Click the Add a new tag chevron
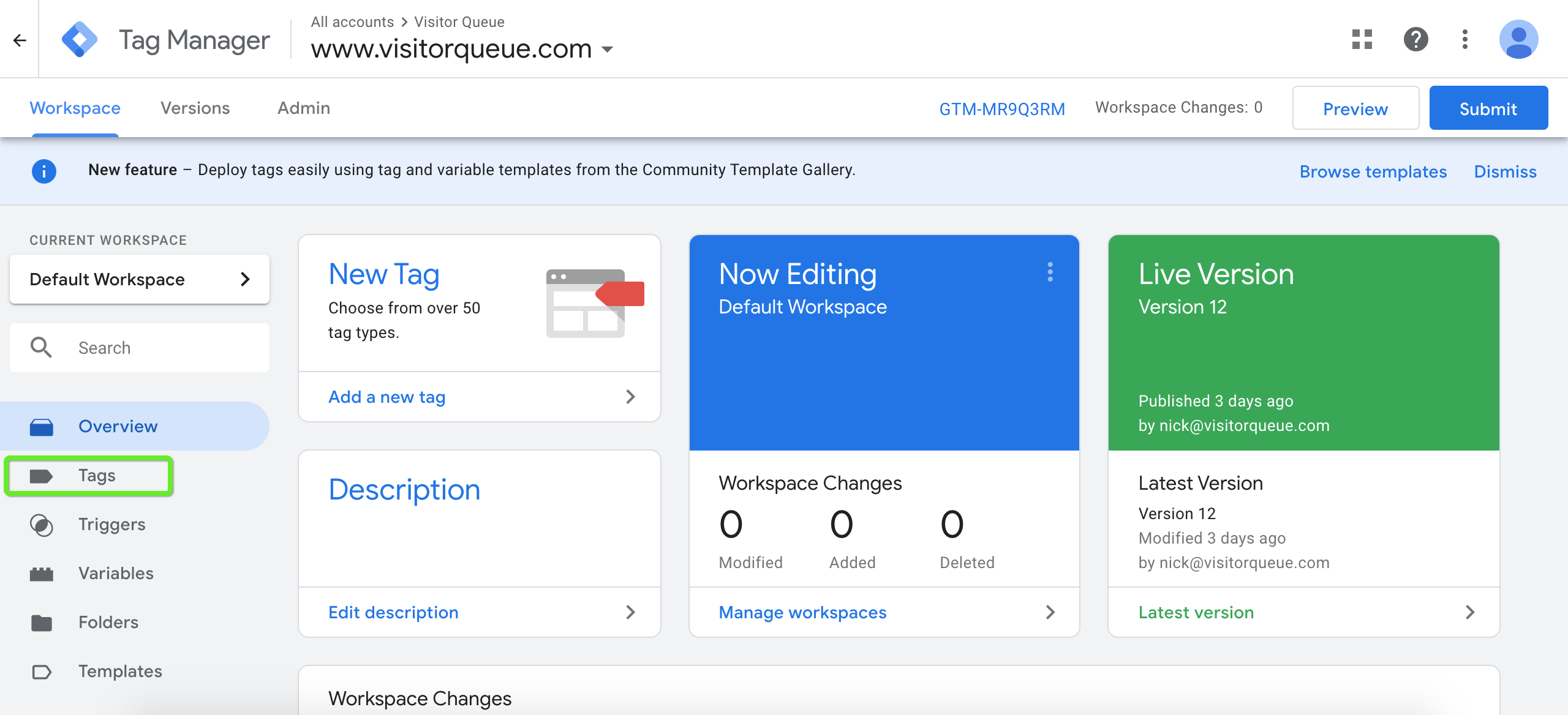Screen dimensions: 1568x715 [631, 397]
